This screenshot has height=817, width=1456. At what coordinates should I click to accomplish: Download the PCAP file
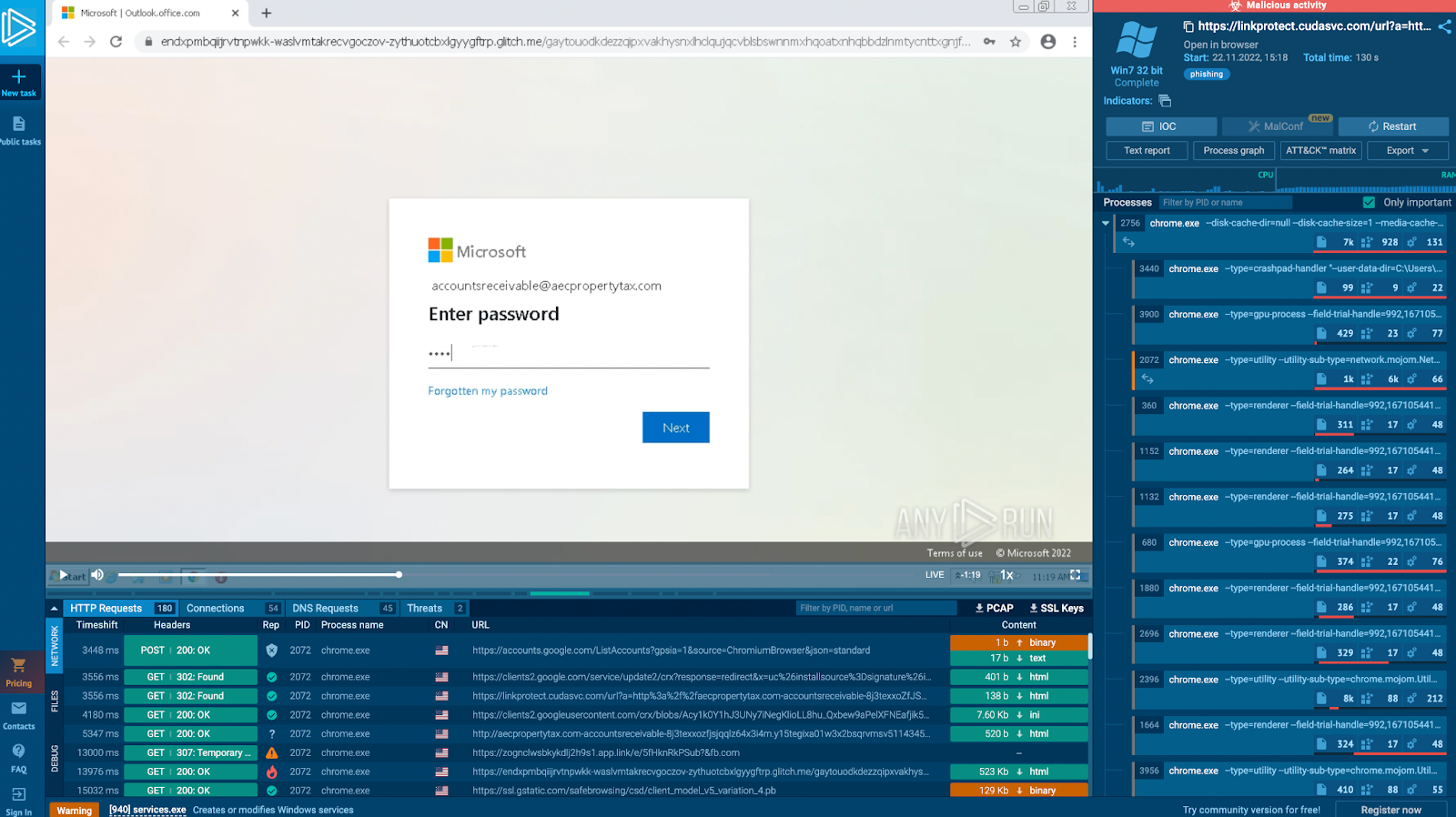(x=994, y=608)
